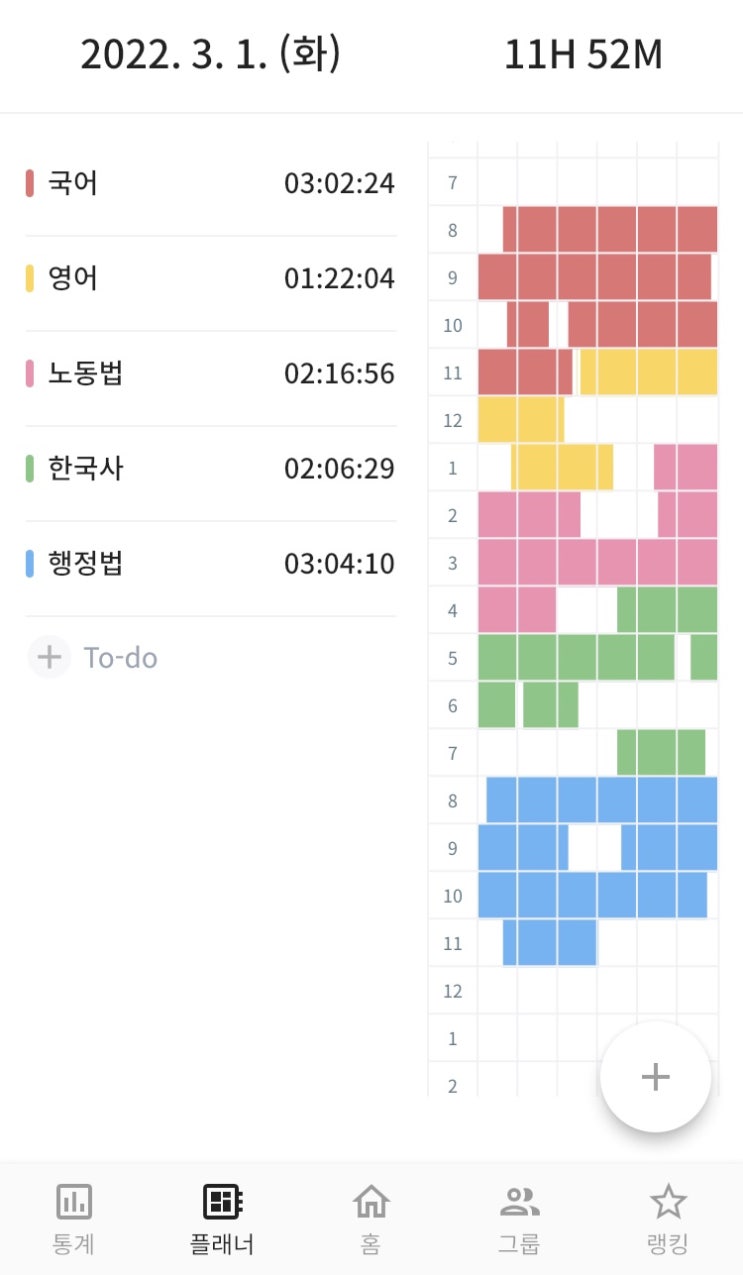Open the 그룹 people icon
743x1275 pixels.
pos(519,1201)
